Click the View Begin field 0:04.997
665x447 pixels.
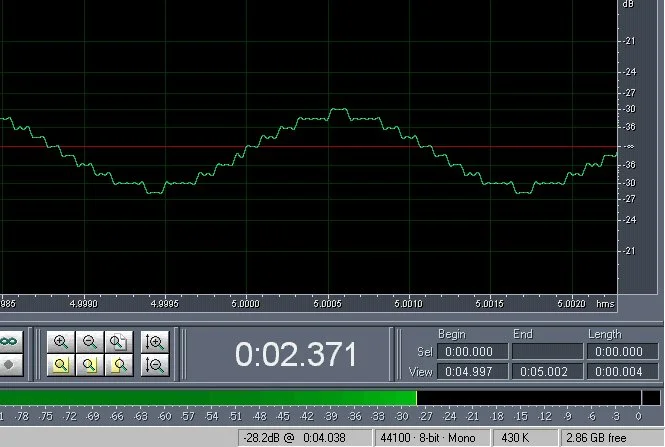pos(472,372)
